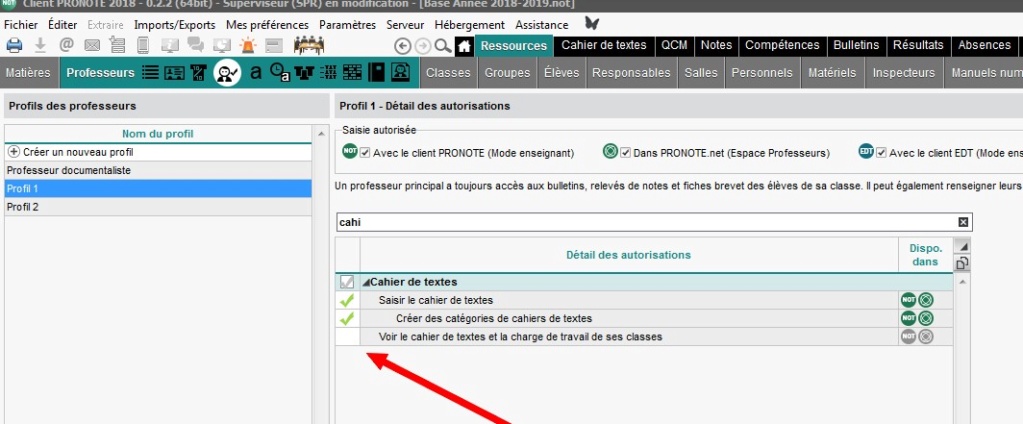Click the download arrow icon in the toolbar
The width and height of the screenshot is (1023, 424).
click(x=40, y=46)
